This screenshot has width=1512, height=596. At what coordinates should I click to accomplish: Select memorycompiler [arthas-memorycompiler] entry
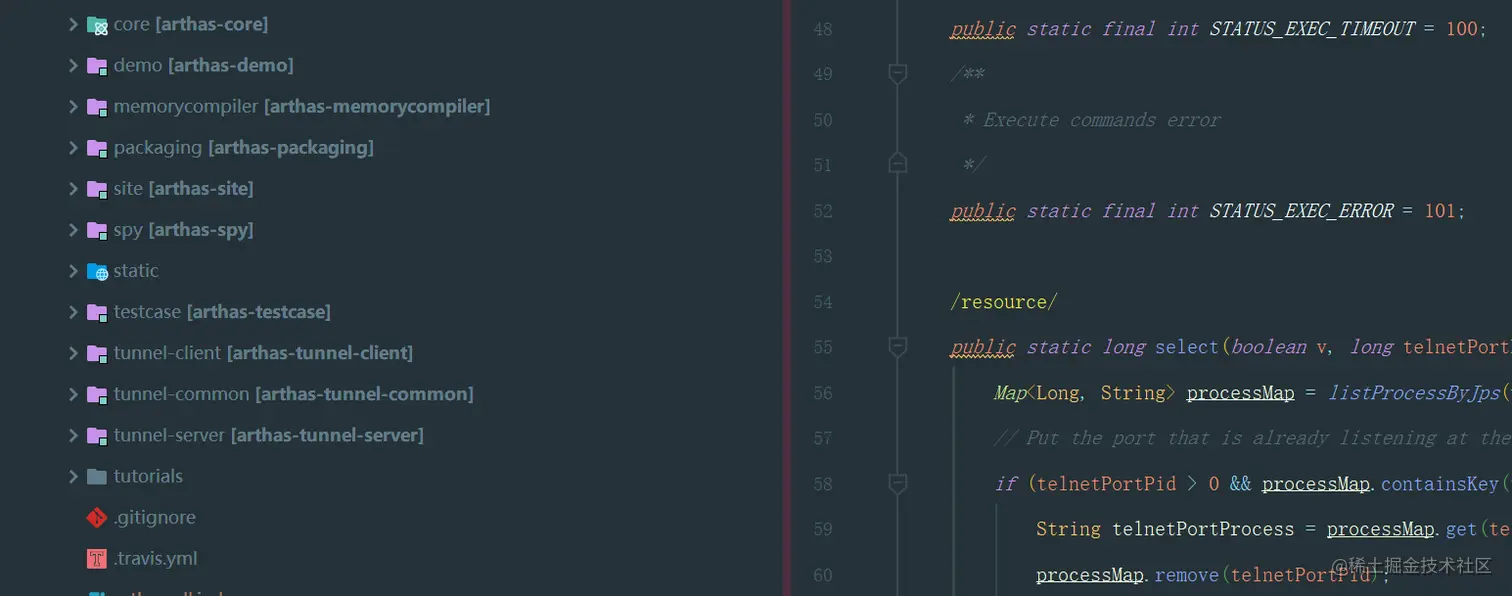(302, 106)
